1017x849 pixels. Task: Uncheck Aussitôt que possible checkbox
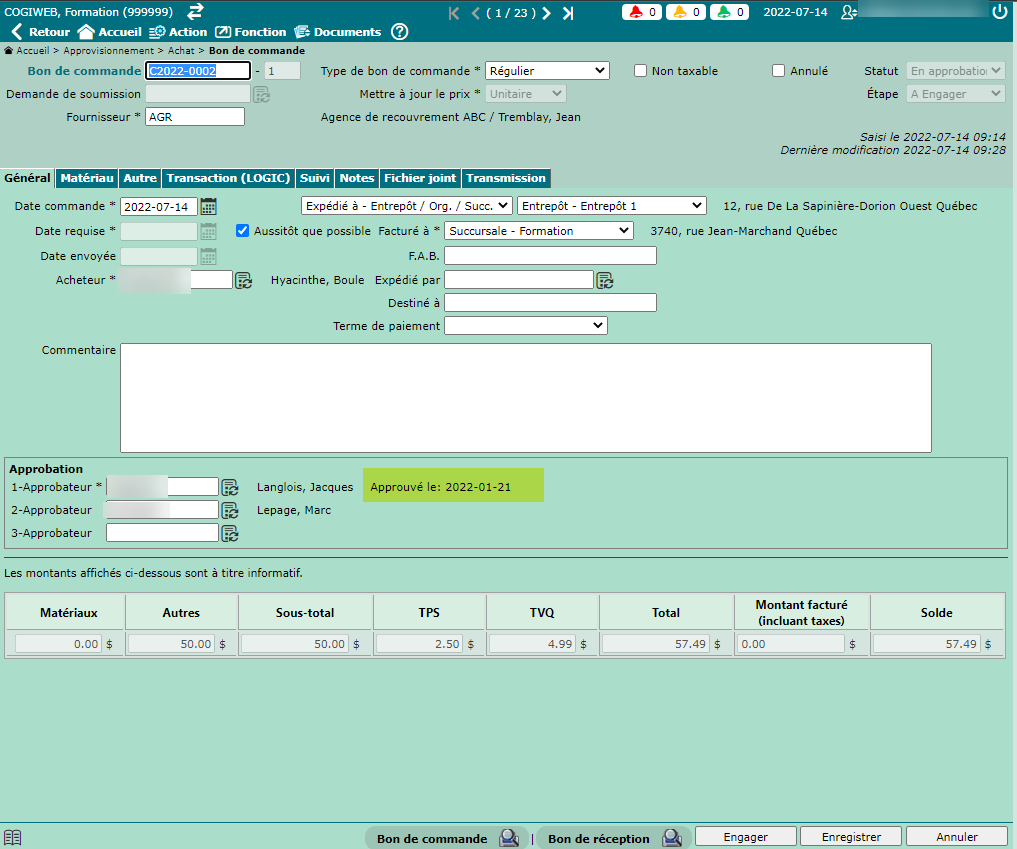243,231
